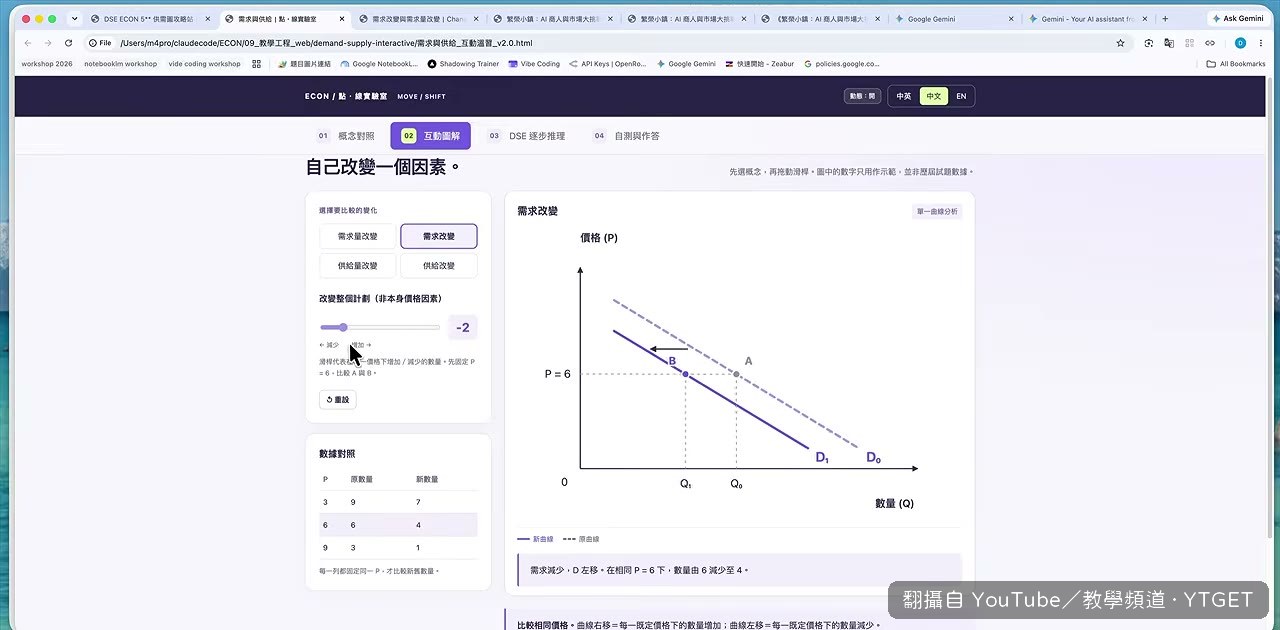Go back with the browser back arrow
The height and width of the screenshot is (630, 1280).
click(27, 43)
